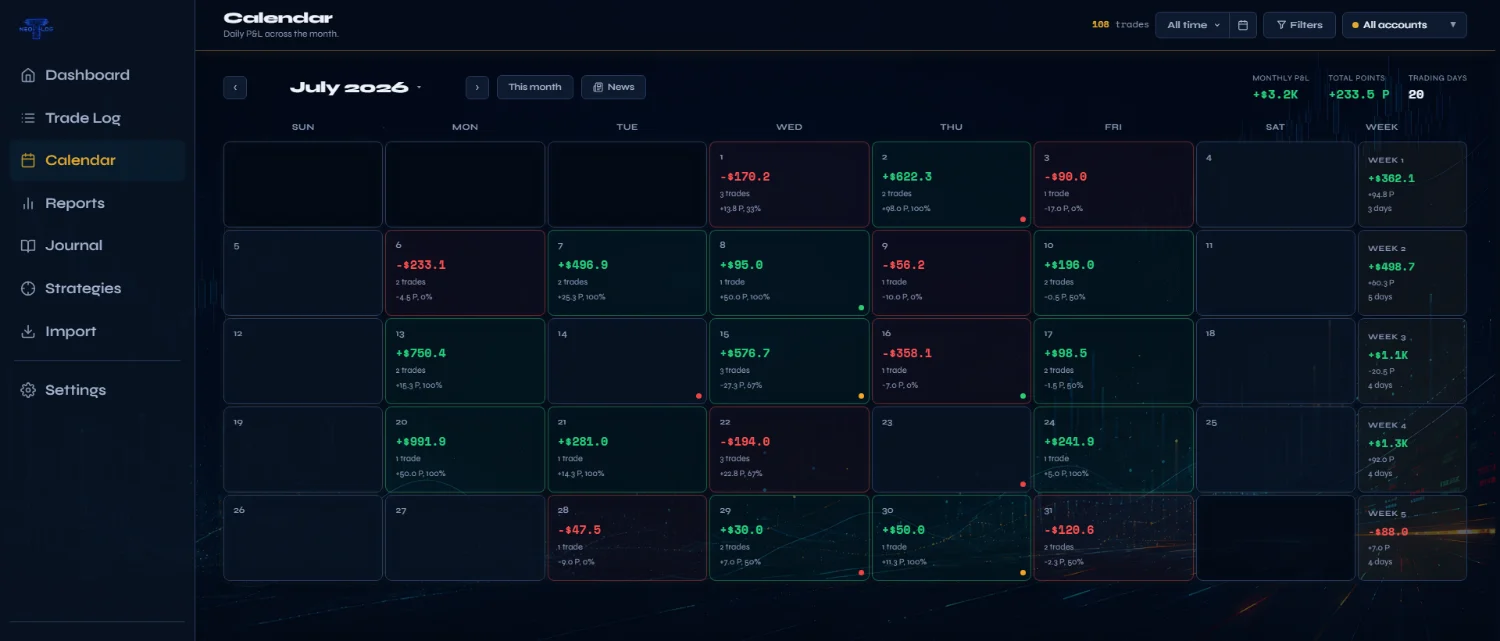
Task: Open July 7 cell showing +$496.9
Action: pyautogui.click(x=627, y=273)
